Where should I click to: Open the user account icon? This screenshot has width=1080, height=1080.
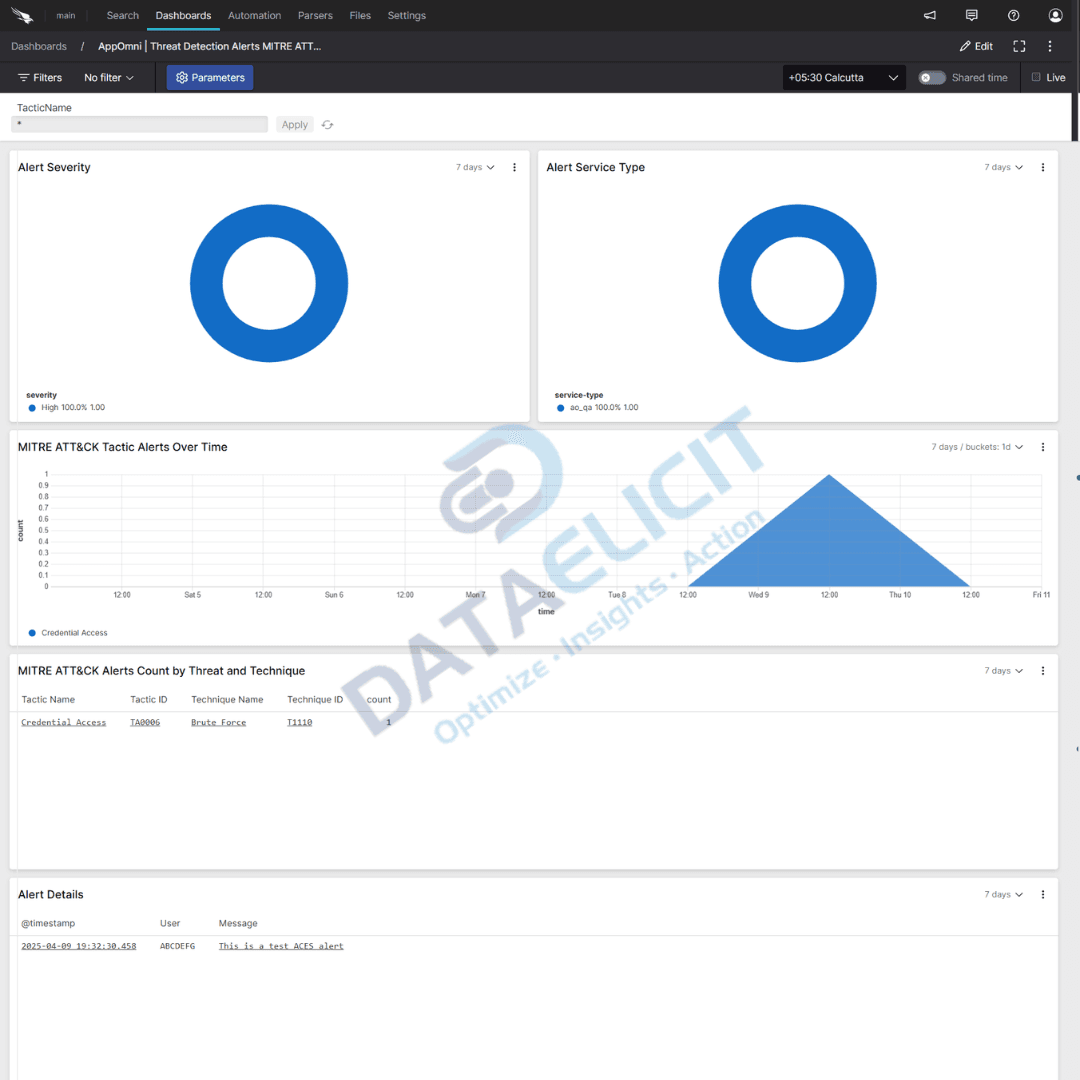click(x=1055, y=15)
